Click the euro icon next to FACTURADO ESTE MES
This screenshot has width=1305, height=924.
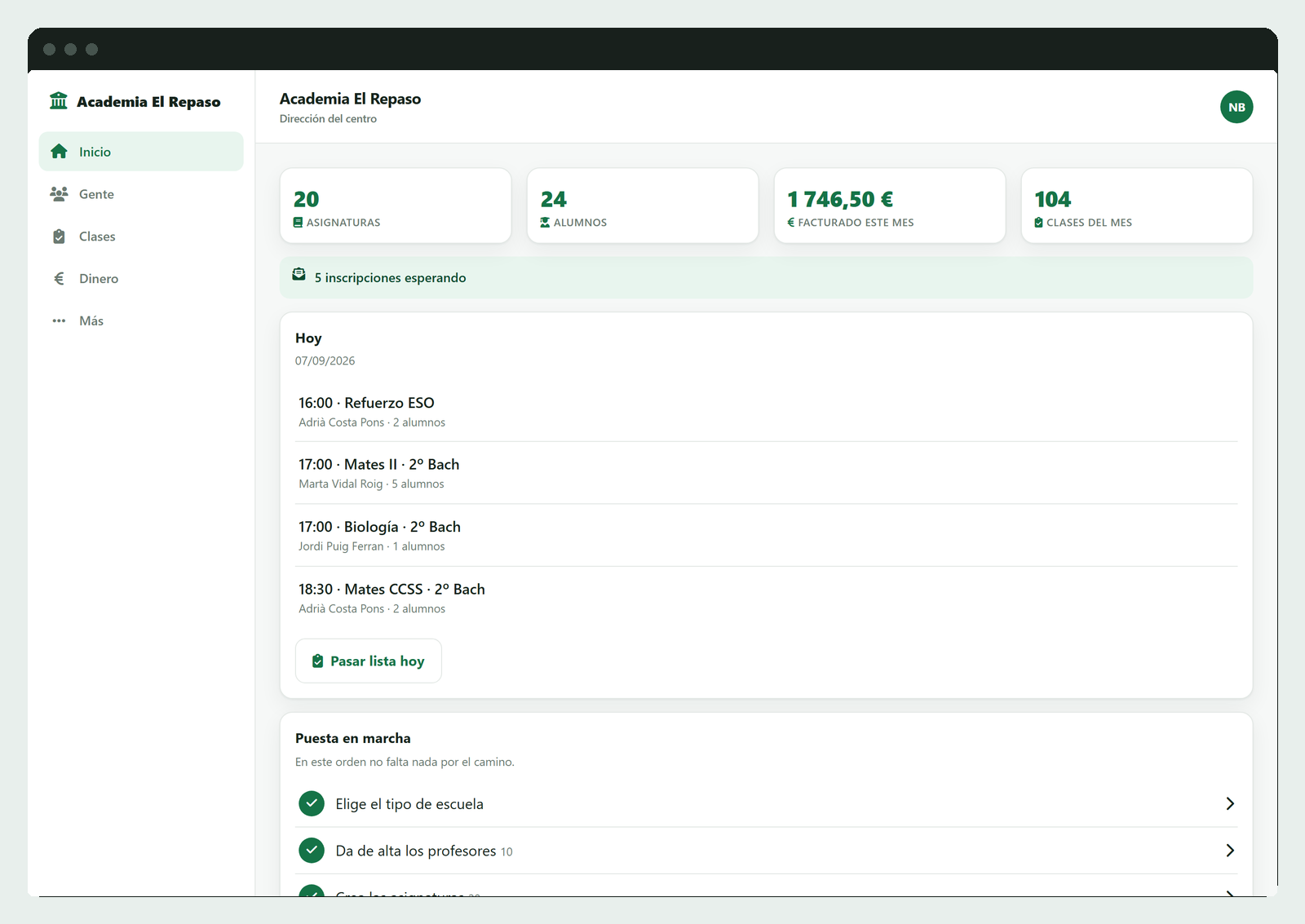(x=791, y=223)
